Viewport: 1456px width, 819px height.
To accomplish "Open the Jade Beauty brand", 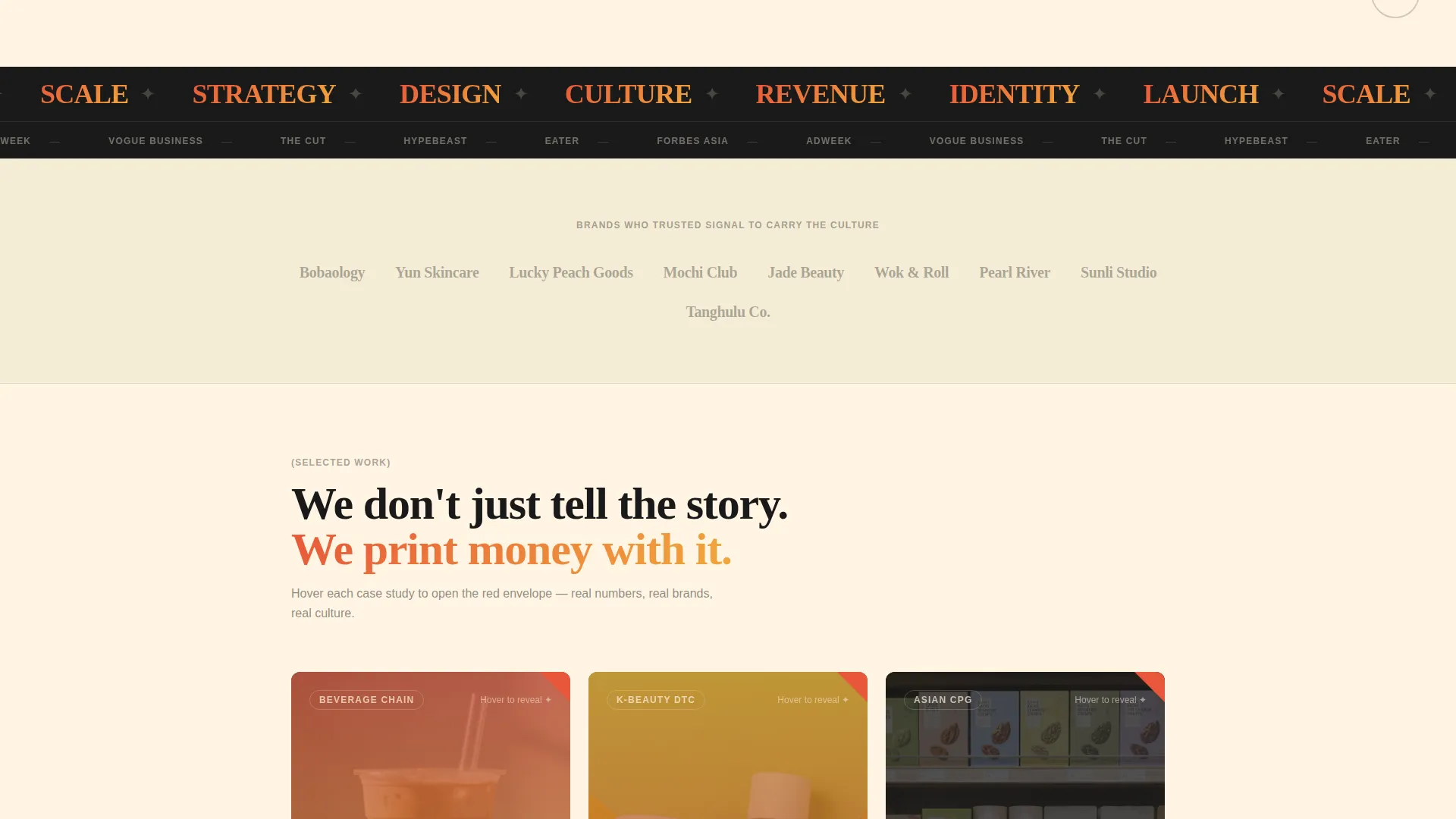I will tap(805, 272).
